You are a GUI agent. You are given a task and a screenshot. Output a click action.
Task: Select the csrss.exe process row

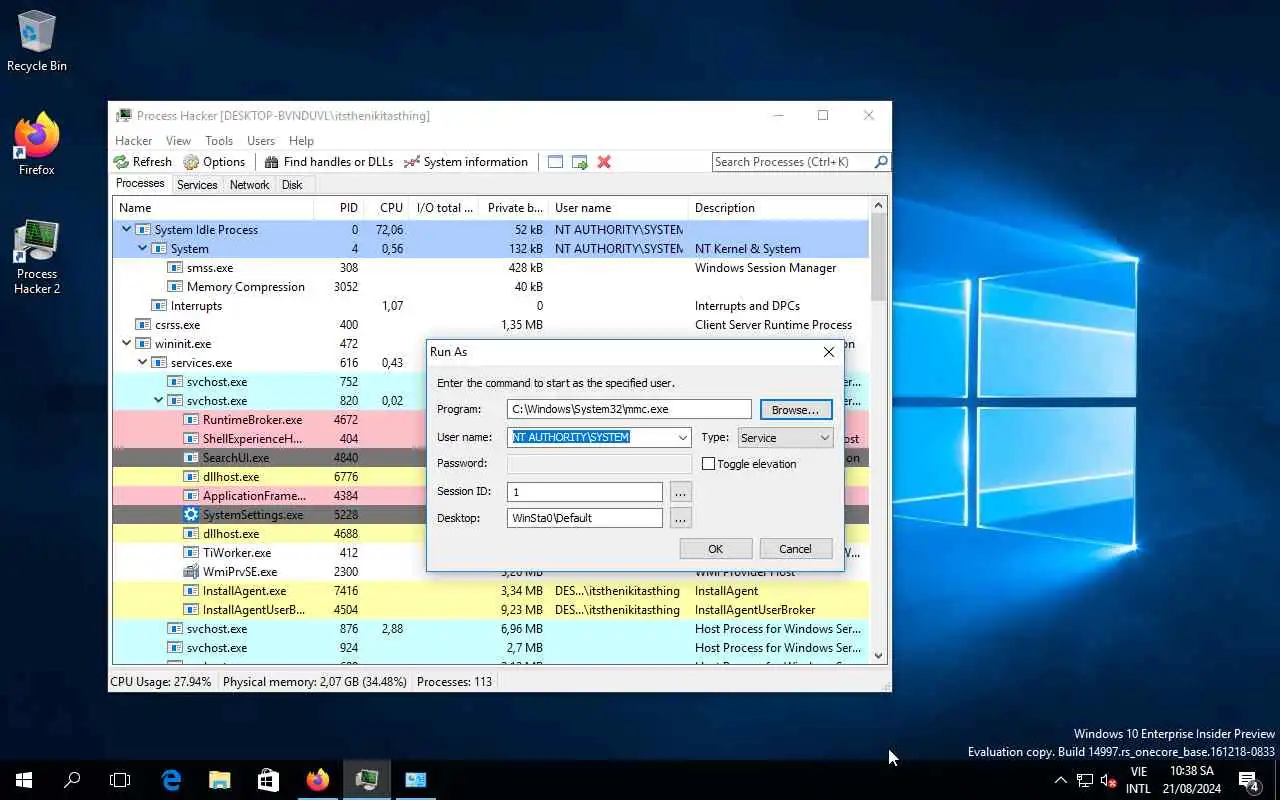[490, 325]
